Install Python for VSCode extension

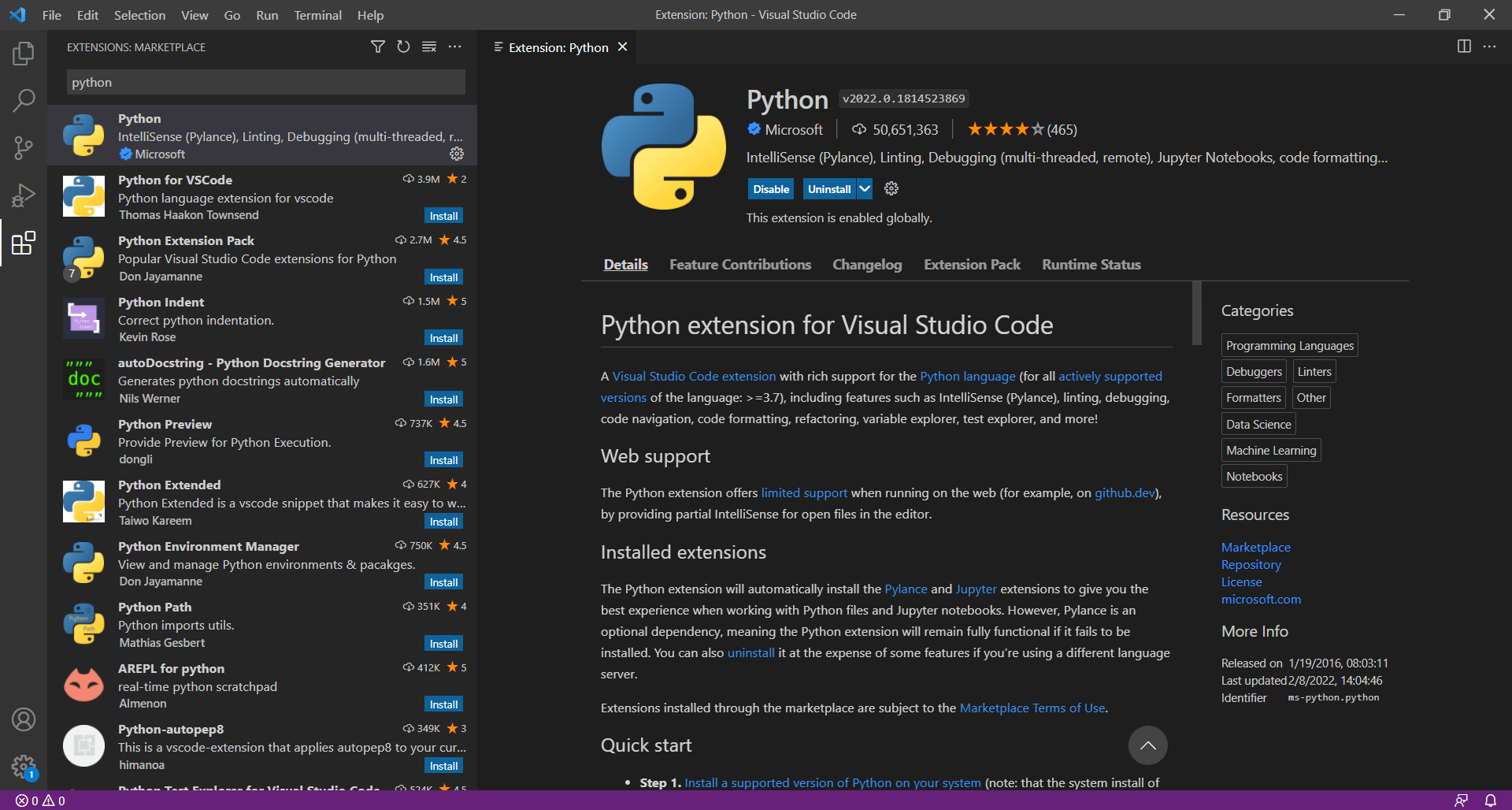pyautogui.click(x=444, y=216)
